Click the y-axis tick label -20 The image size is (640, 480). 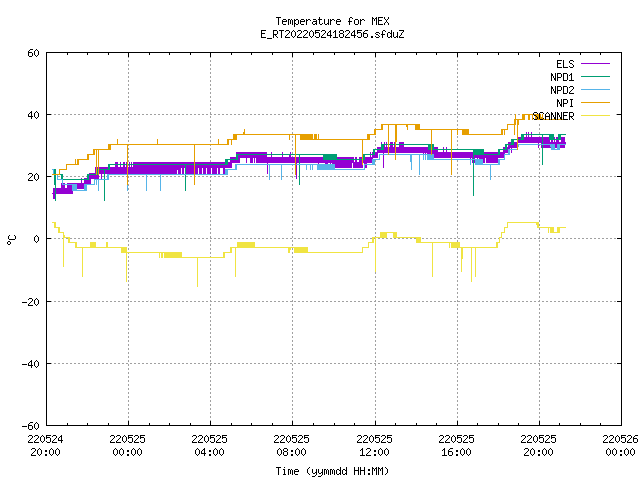click(31, 302)
